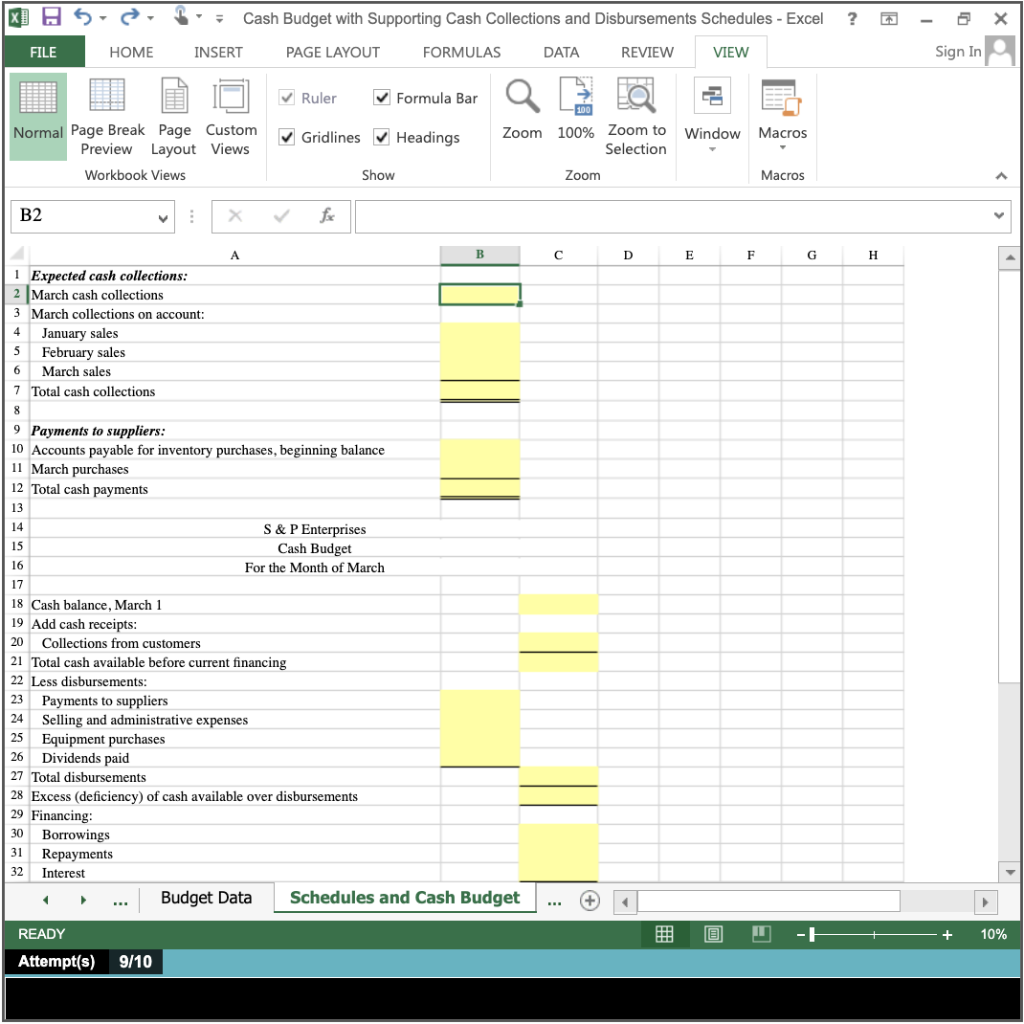Click the Sign In link
The height and width of the screenshot is (1024, 1024).
955,50
